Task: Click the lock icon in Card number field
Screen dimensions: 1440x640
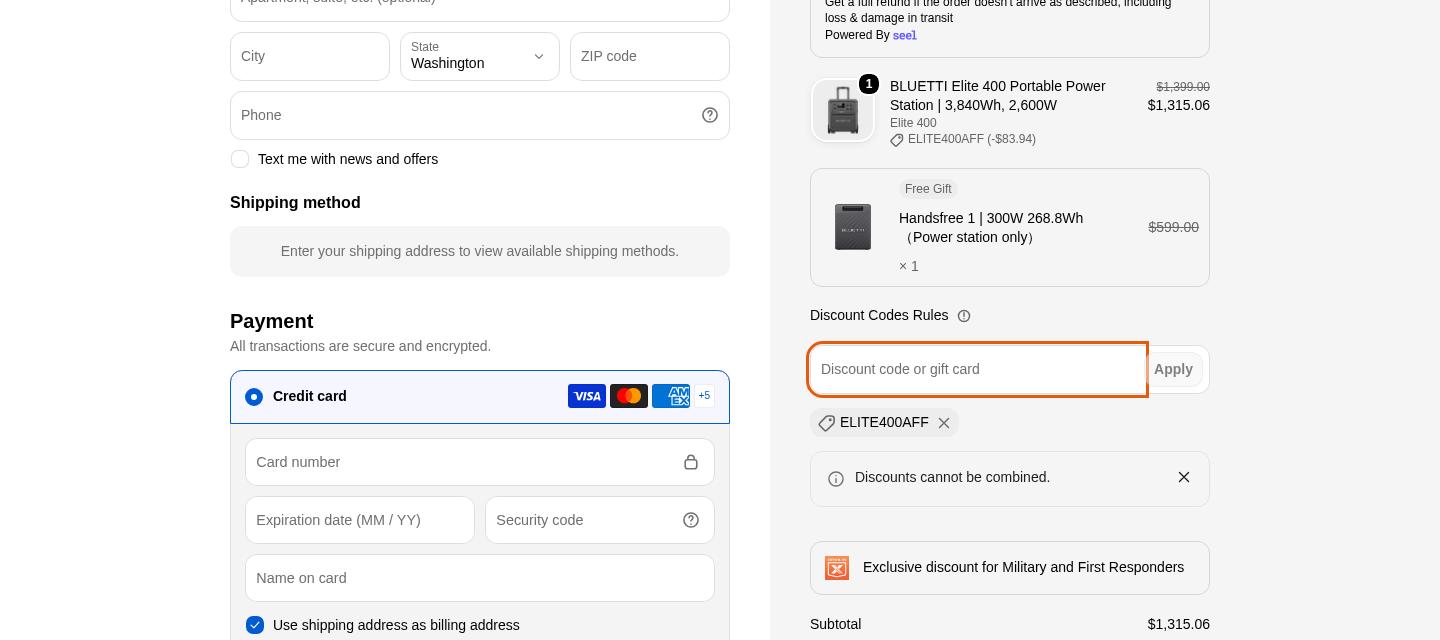Action: pos(691,462)
